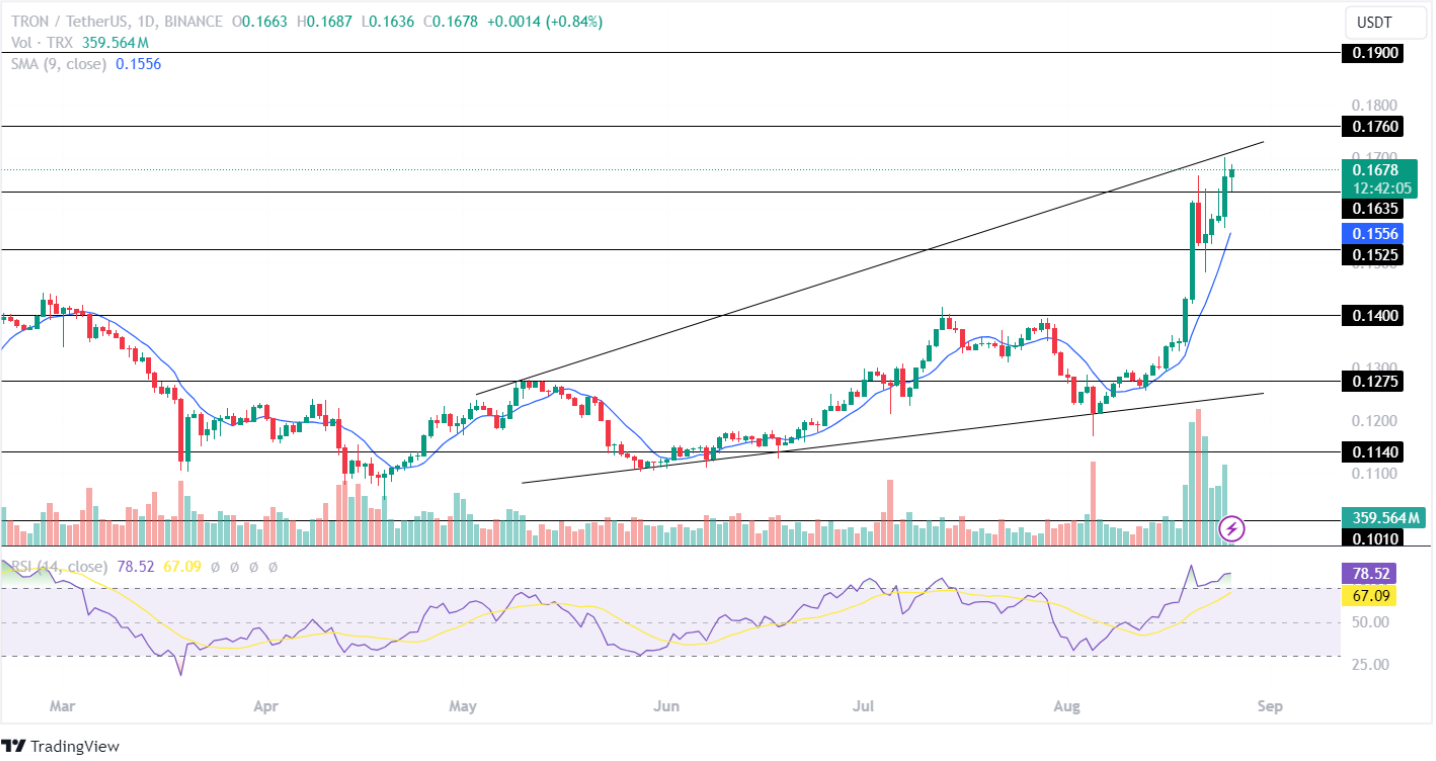Click the TradingView logo at bottom left

click(x=61, y=746)
